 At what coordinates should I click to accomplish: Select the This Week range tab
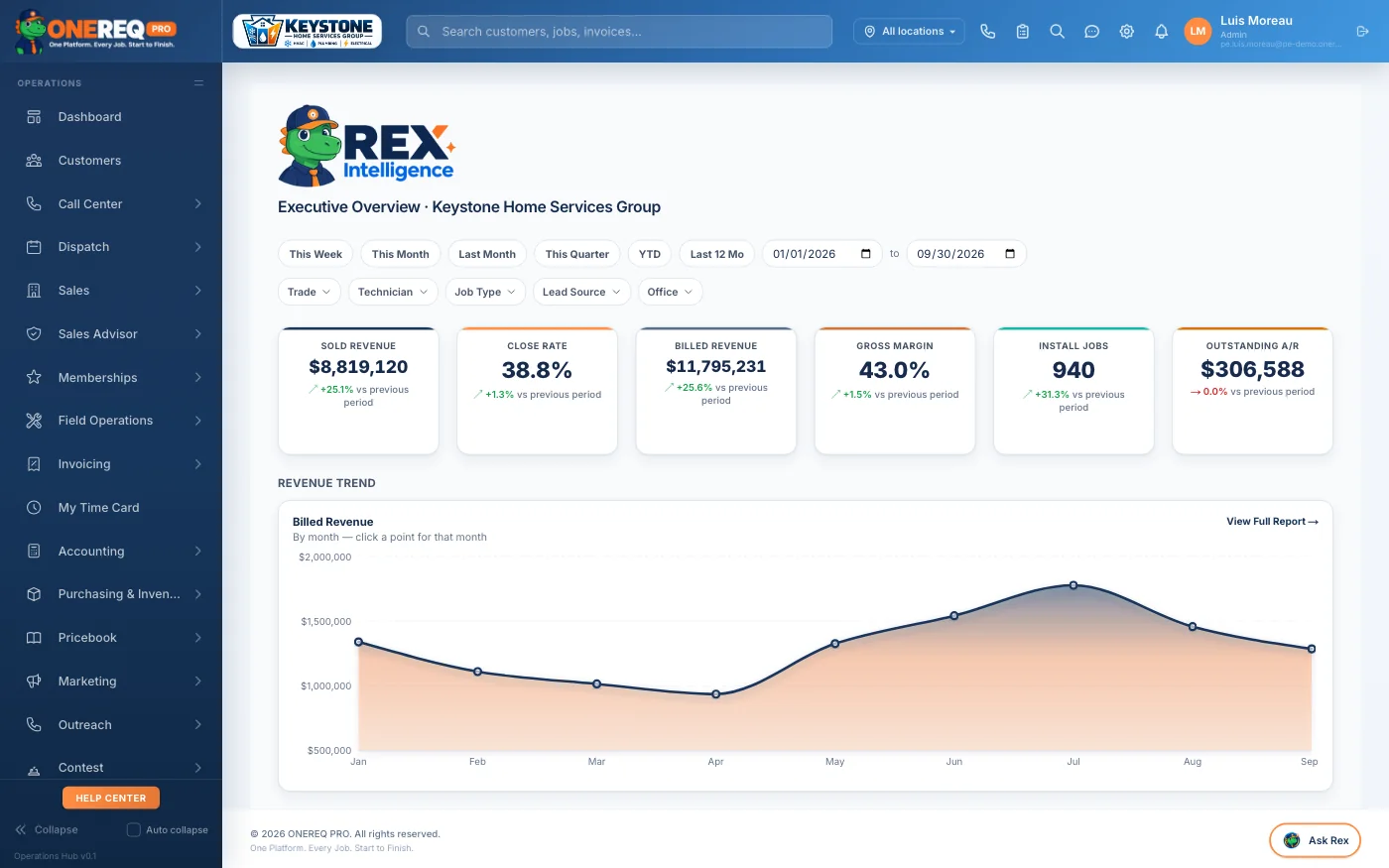pyautogui.click(x=316, y=254)
